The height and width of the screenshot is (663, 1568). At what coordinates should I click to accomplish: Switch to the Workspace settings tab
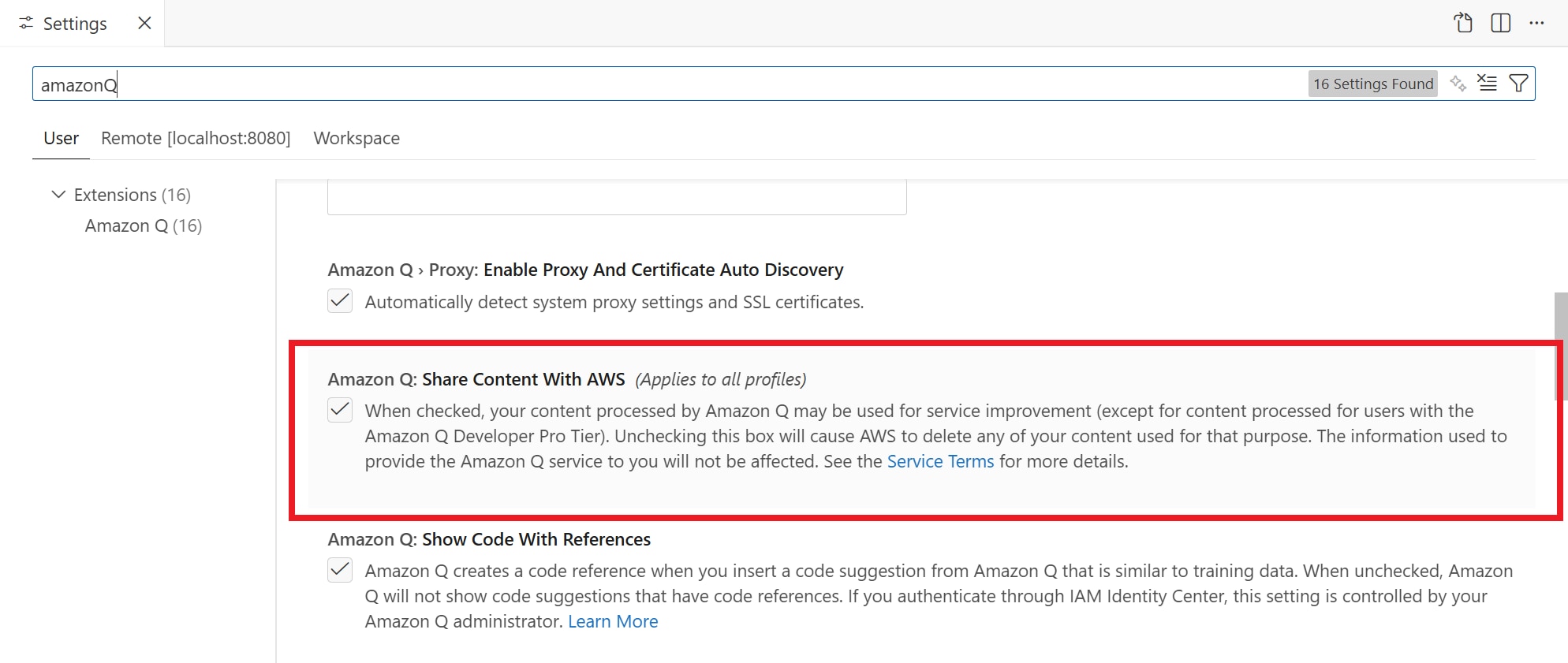[357, 139]
